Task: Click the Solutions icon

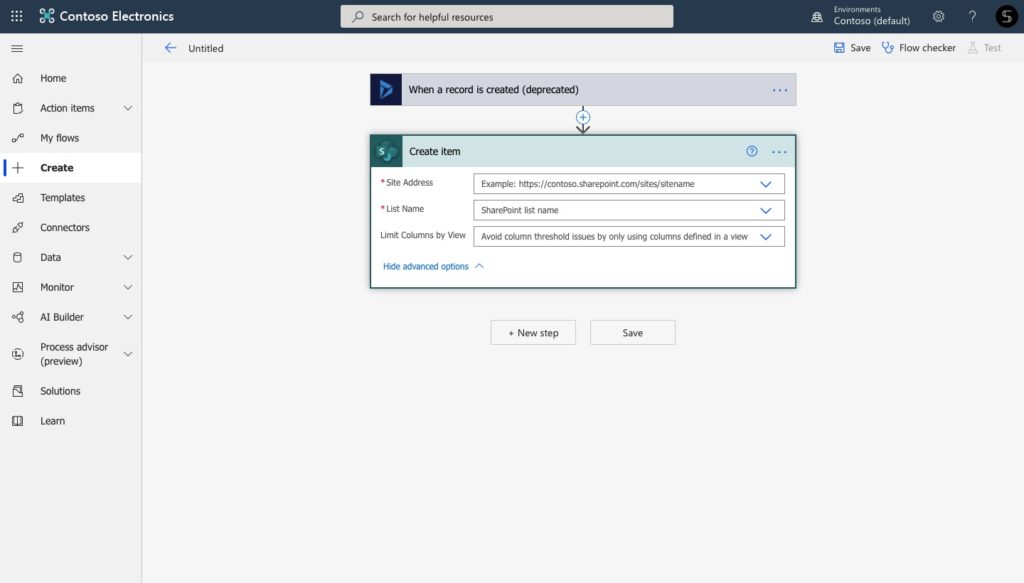Action: (18, 391)
